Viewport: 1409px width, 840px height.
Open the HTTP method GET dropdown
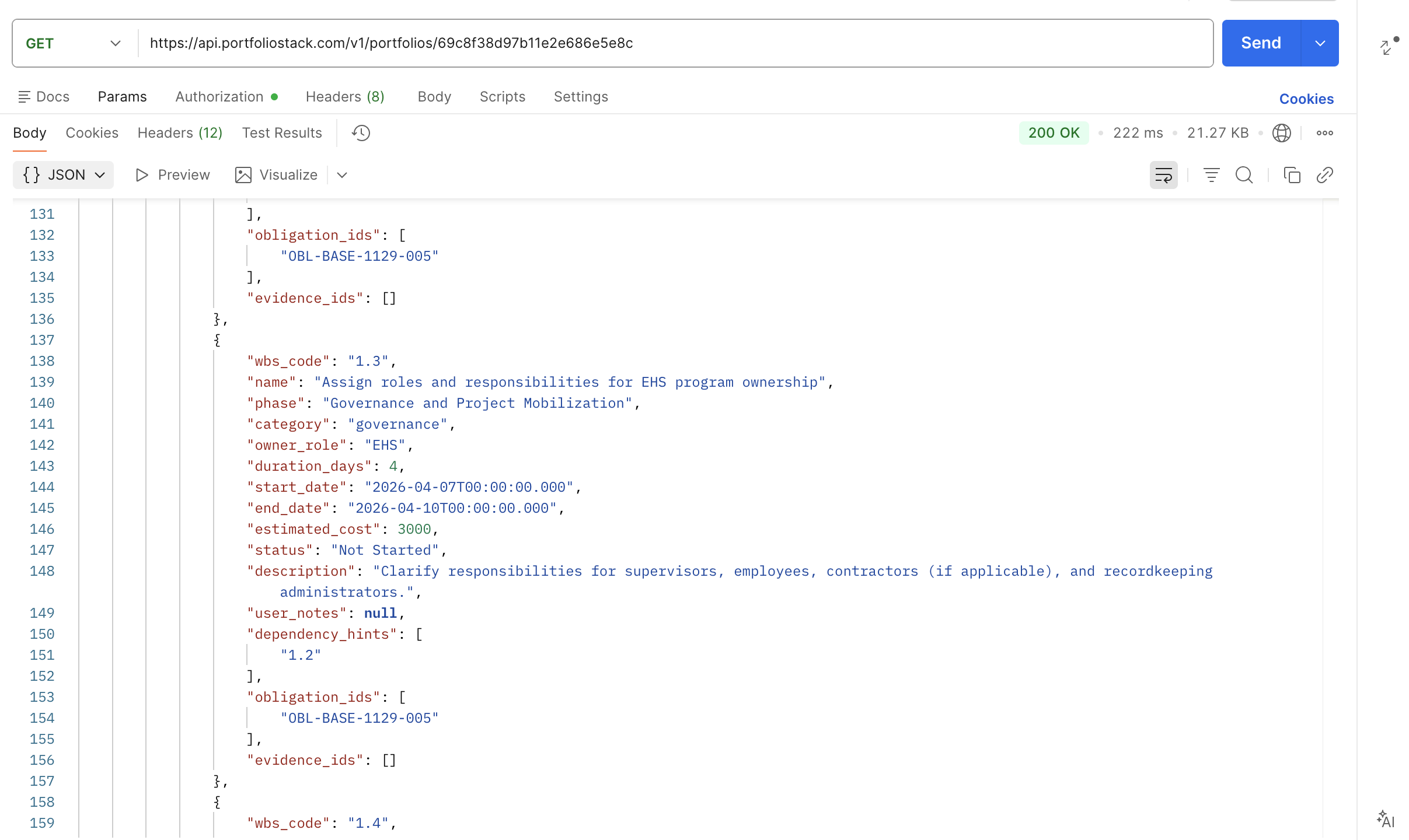pyautogui.click(x=74, y=43)
